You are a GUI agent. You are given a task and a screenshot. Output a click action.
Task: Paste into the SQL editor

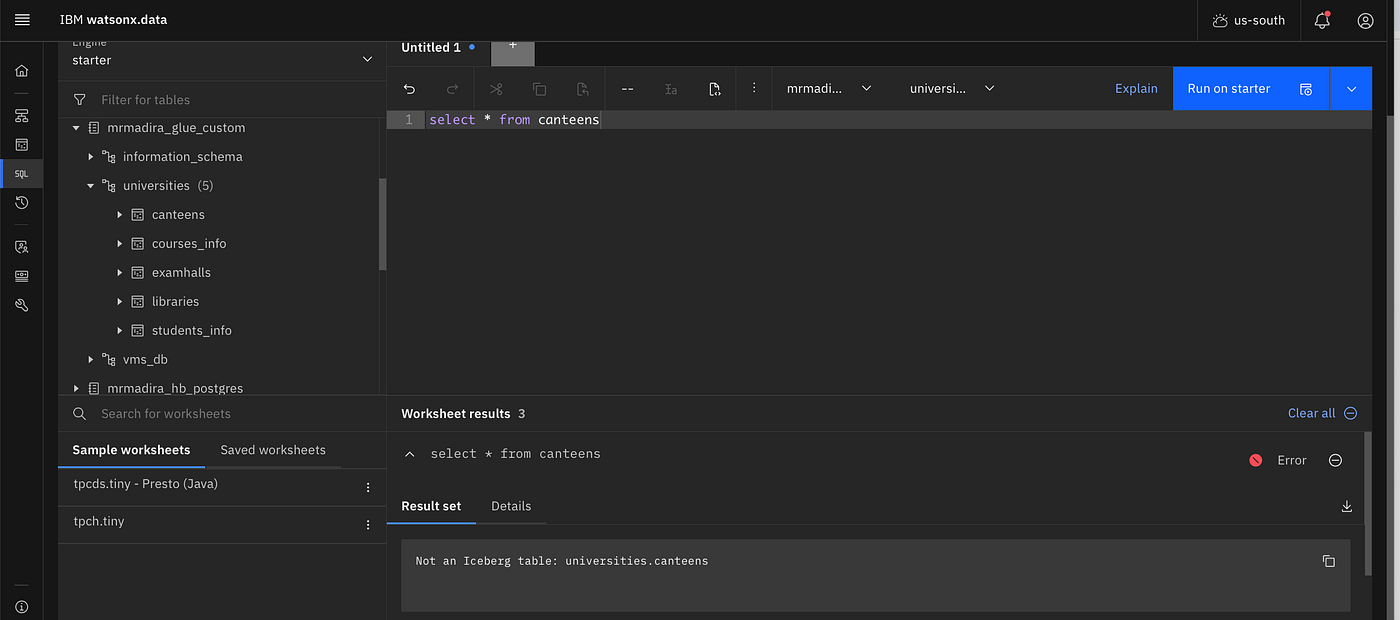tap(583, 89)
